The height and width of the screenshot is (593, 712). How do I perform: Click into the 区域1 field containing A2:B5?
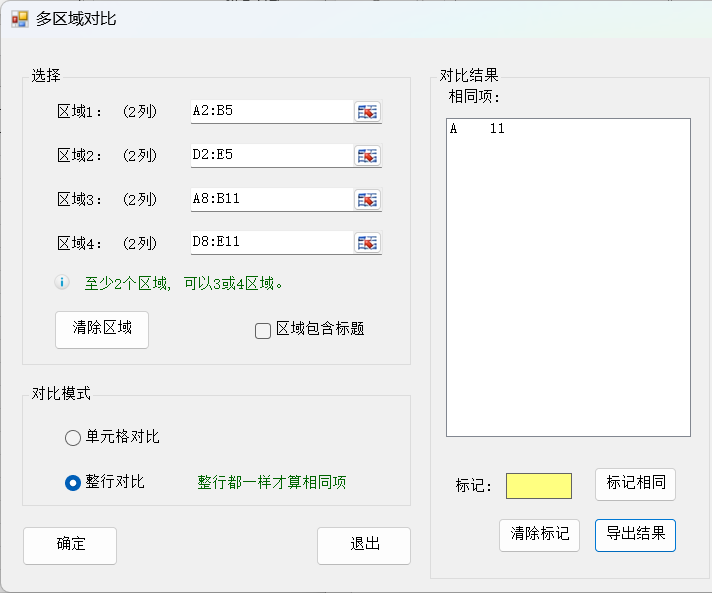[272, 111]
